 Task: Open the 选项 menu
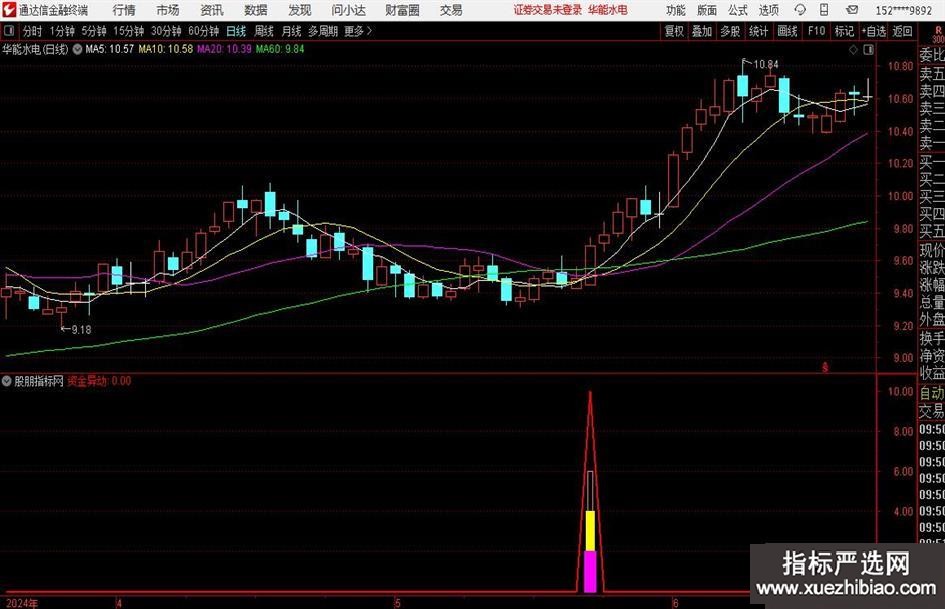[768, 10]
